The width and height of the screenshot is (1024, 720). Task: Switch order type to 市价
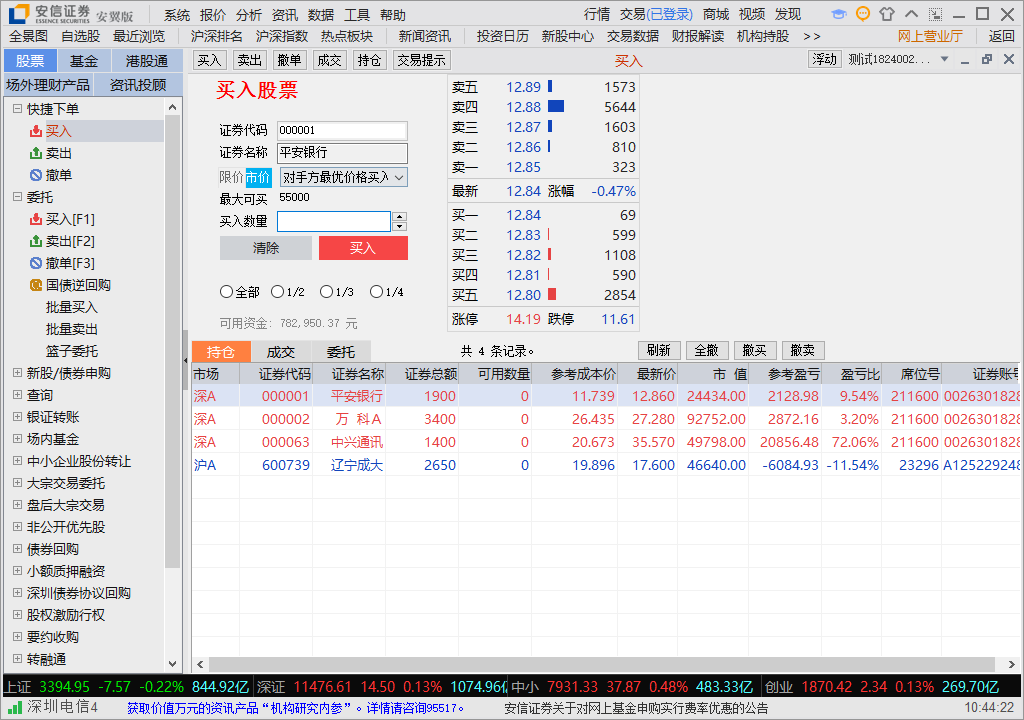tap(258, 177)
